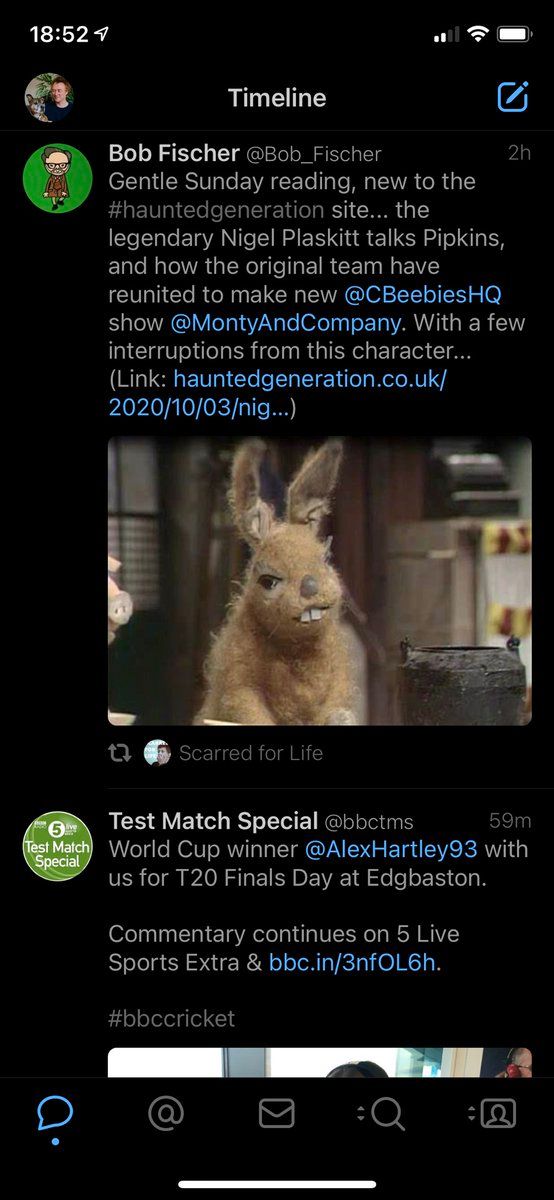554x1200 pixels.
Task: Switch to the mentions @ tab
Action: pos(166,1113)
